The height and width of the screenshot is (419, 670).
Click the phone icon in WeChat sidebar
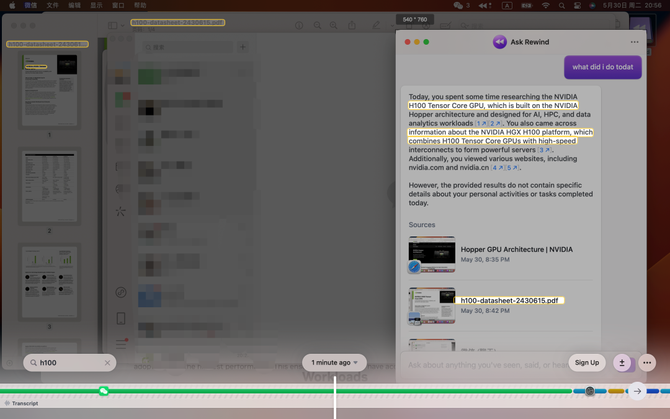coord(121,318)
